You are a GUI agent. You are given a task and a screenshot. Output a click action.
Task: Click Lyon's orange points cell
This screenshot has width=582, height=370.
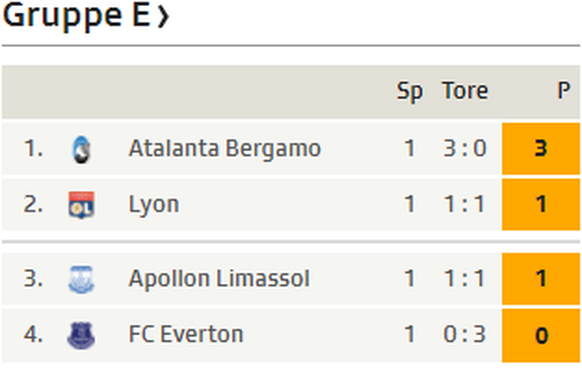click(x=541, y=204)
